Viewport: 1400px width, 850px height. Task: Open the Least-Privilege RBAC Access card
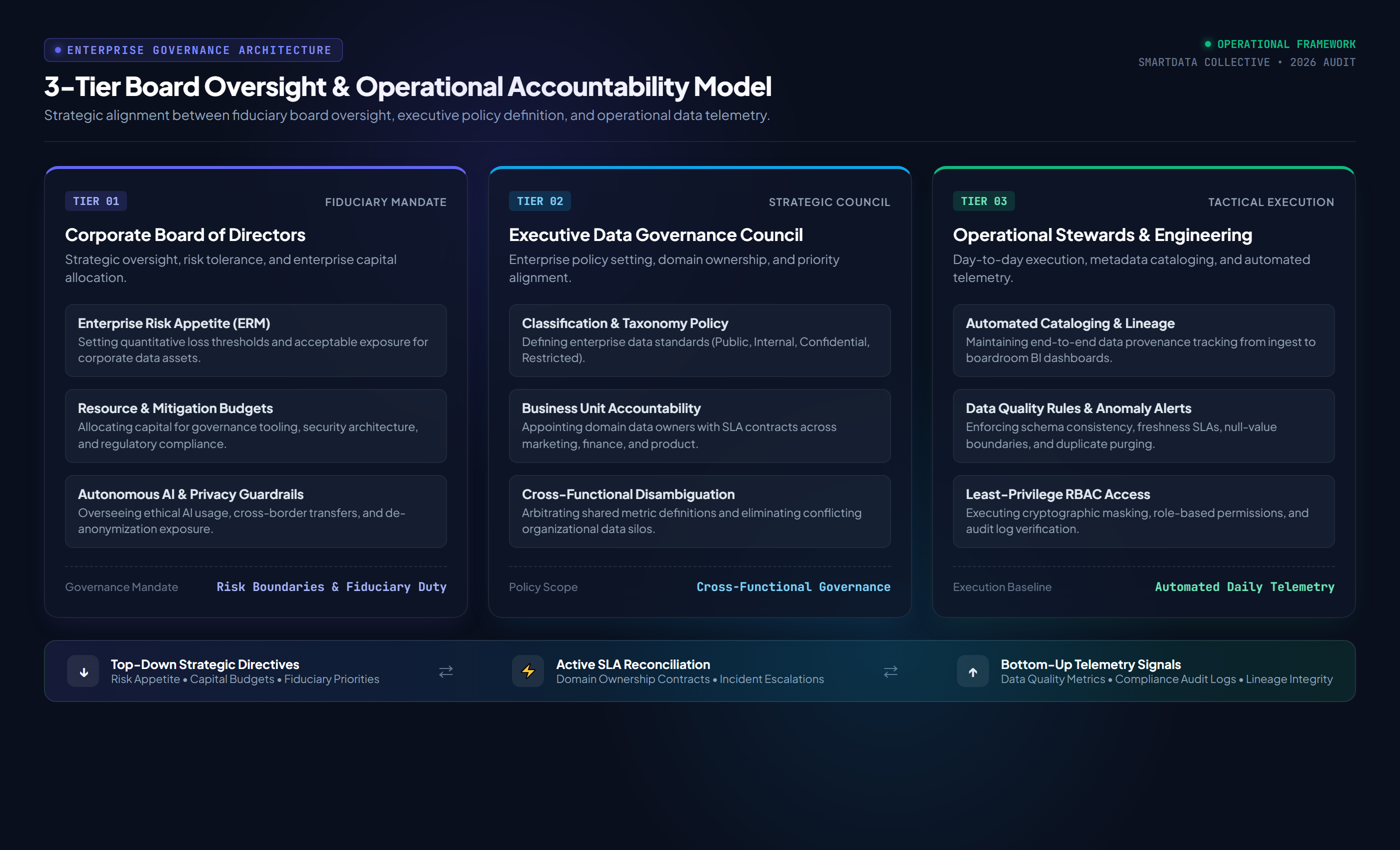(x=1143, y=511)
